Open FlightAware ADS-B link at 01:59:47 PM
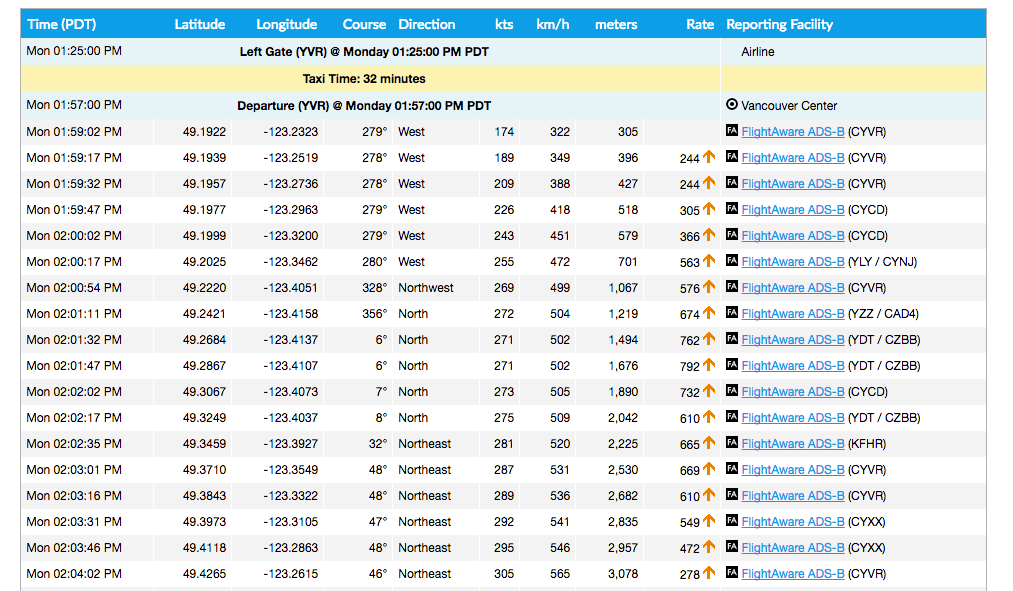Screen dimensions: 1013x591 point(792,210)
